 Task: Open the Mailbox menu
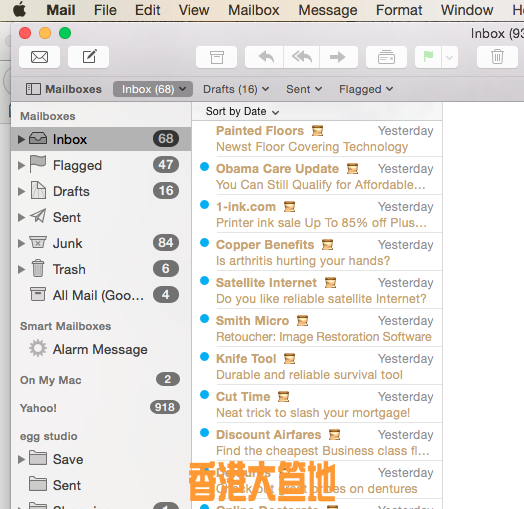(254, 10)
